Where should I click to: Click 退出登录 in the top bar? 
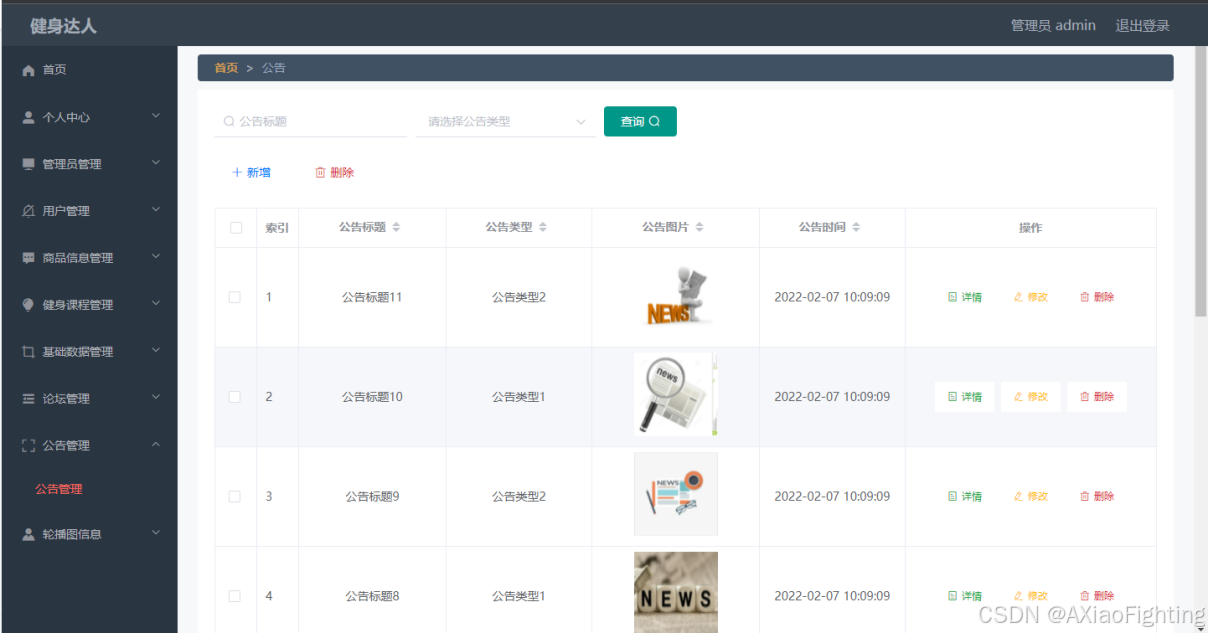[1143, 26]
